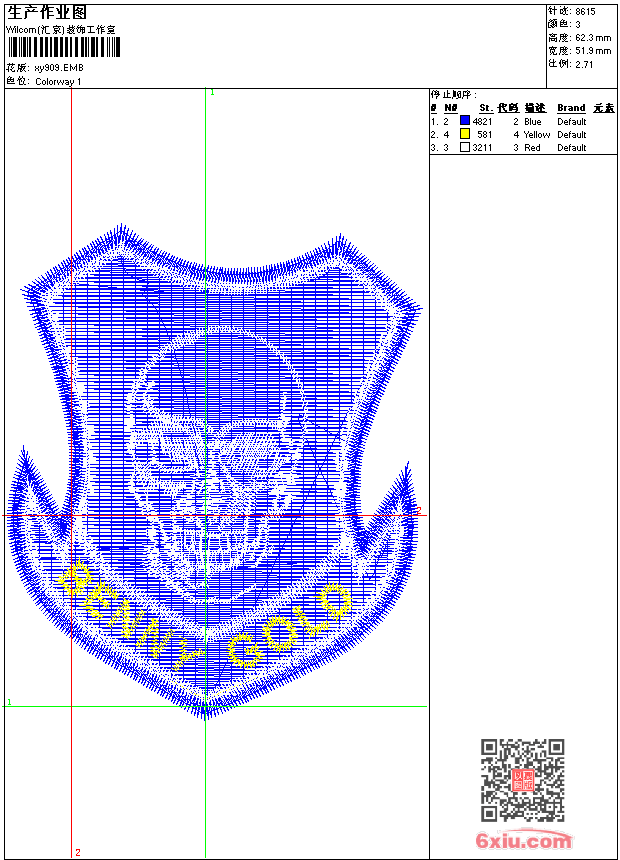This screenshot has width=620, height=860.
Task: Click the Red description text
Action: pos(532,148)
